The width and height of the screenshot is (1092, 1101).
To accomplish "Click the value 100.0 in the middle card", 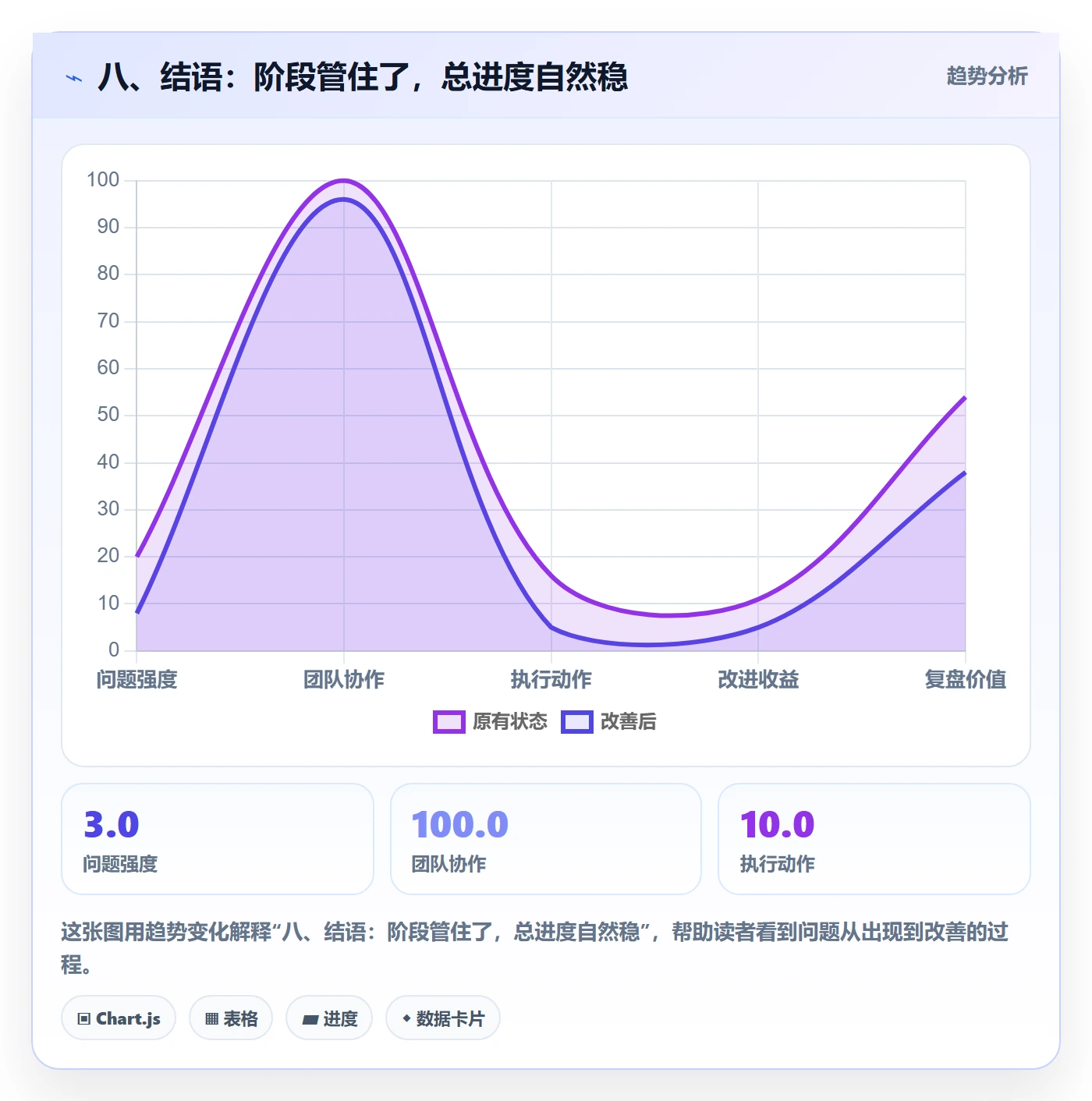I will pos(460,825).
